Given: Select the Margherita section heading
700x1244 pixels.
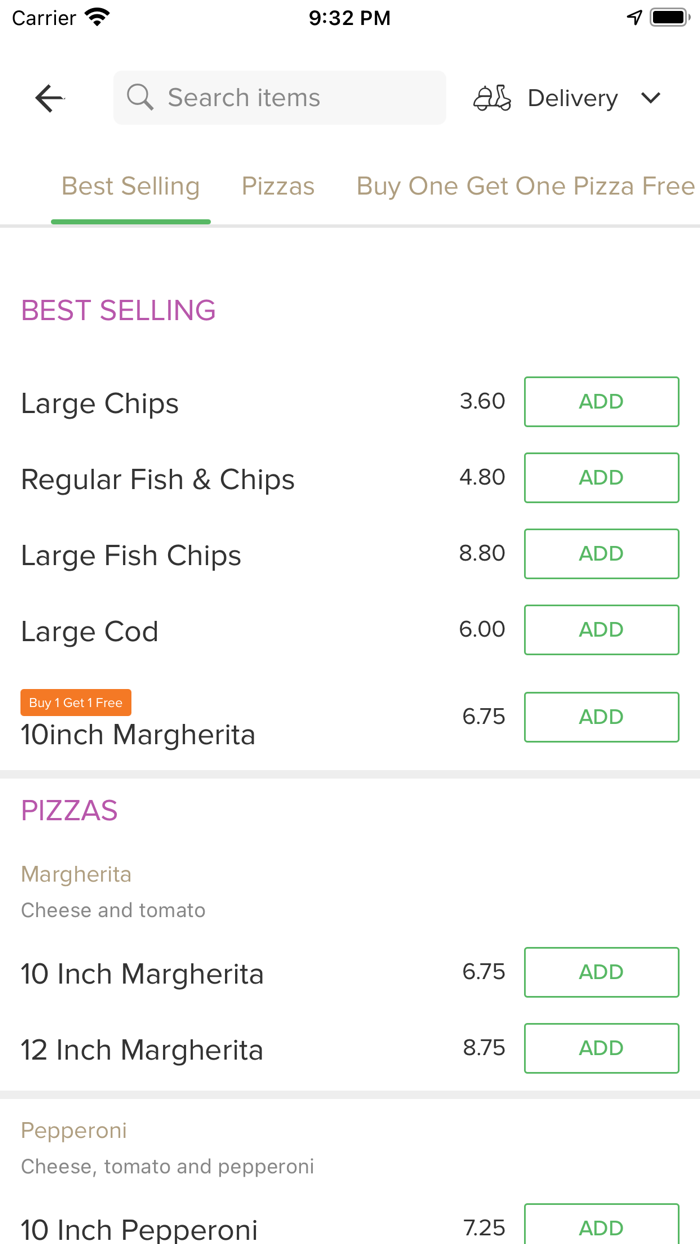Looking at the screenshot, I should [x=76, y=874].
